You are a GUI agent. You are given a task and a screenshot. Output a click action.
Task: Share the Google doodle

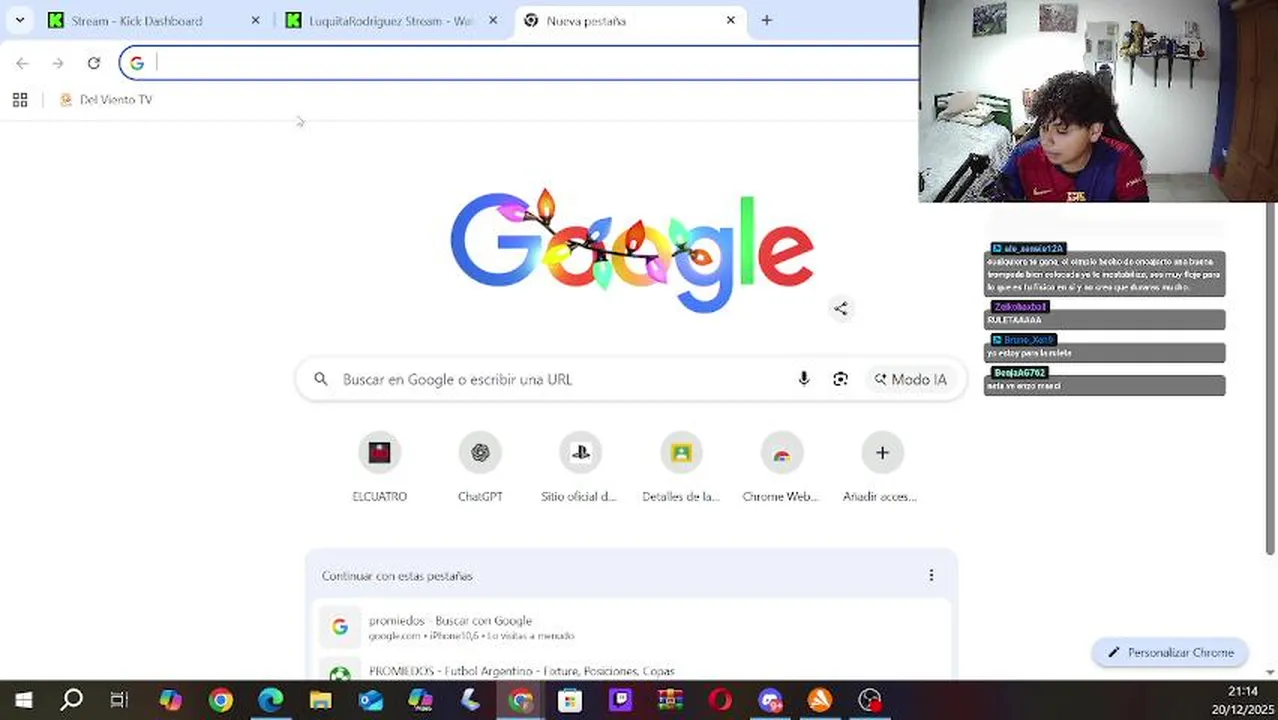[840, 309]
